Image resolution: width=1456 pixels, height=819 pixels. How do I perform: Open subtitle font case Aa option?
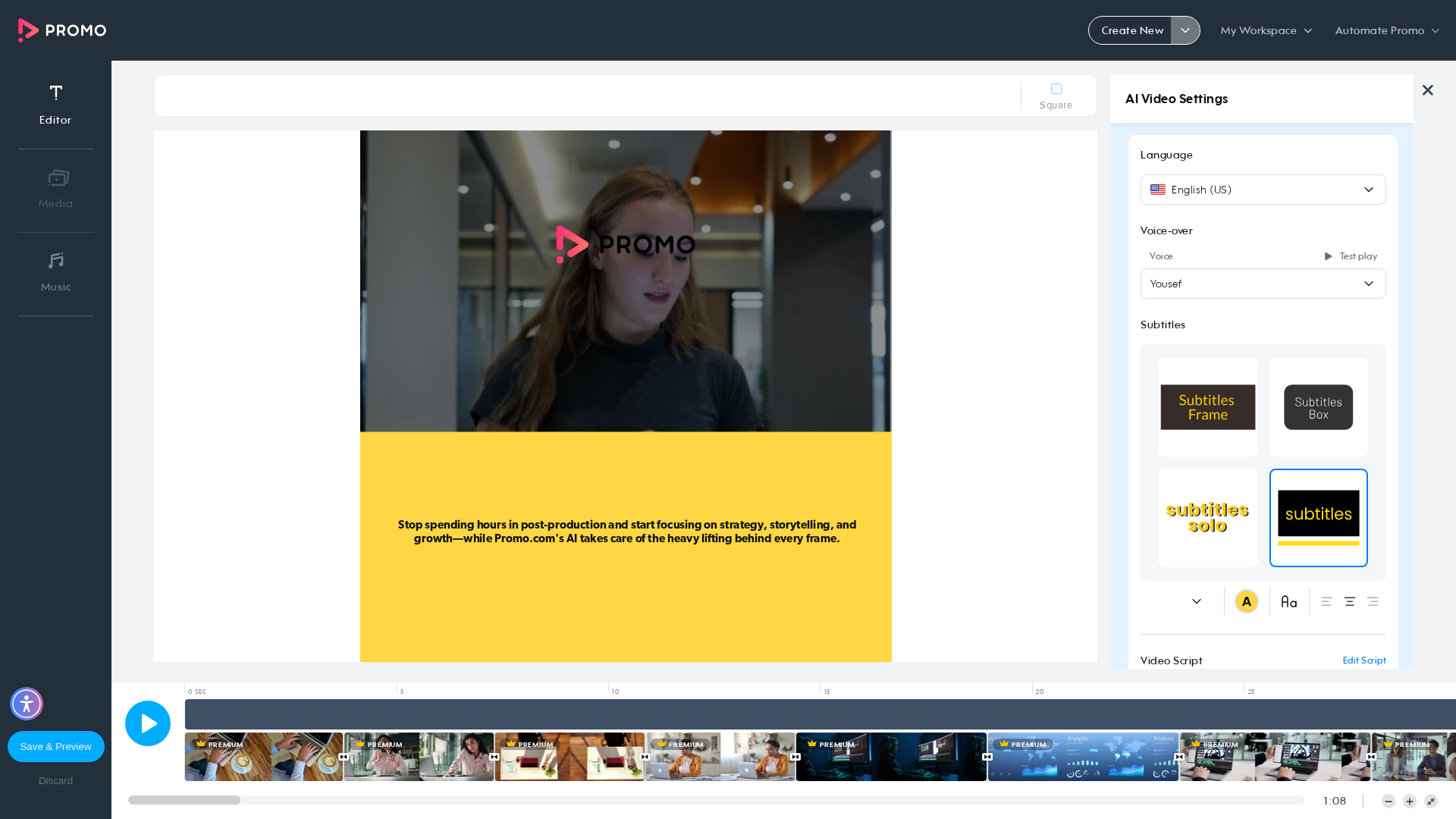tap(1289, 601)
